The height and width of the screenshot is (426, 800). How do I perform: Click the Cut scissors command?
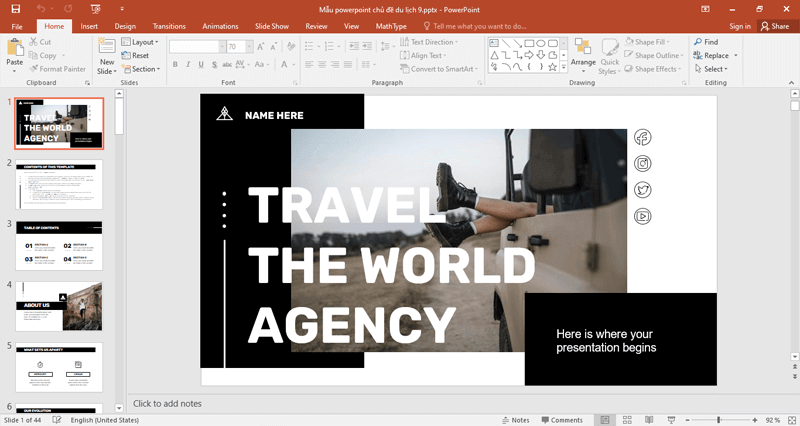coord(40,42)
